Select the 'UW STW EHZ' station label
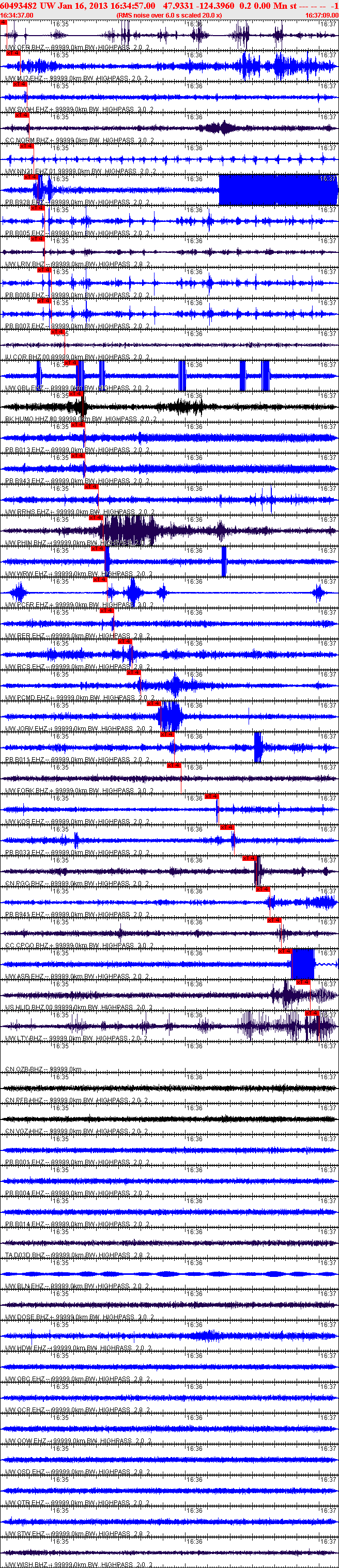 click(x=25, y=1534)
